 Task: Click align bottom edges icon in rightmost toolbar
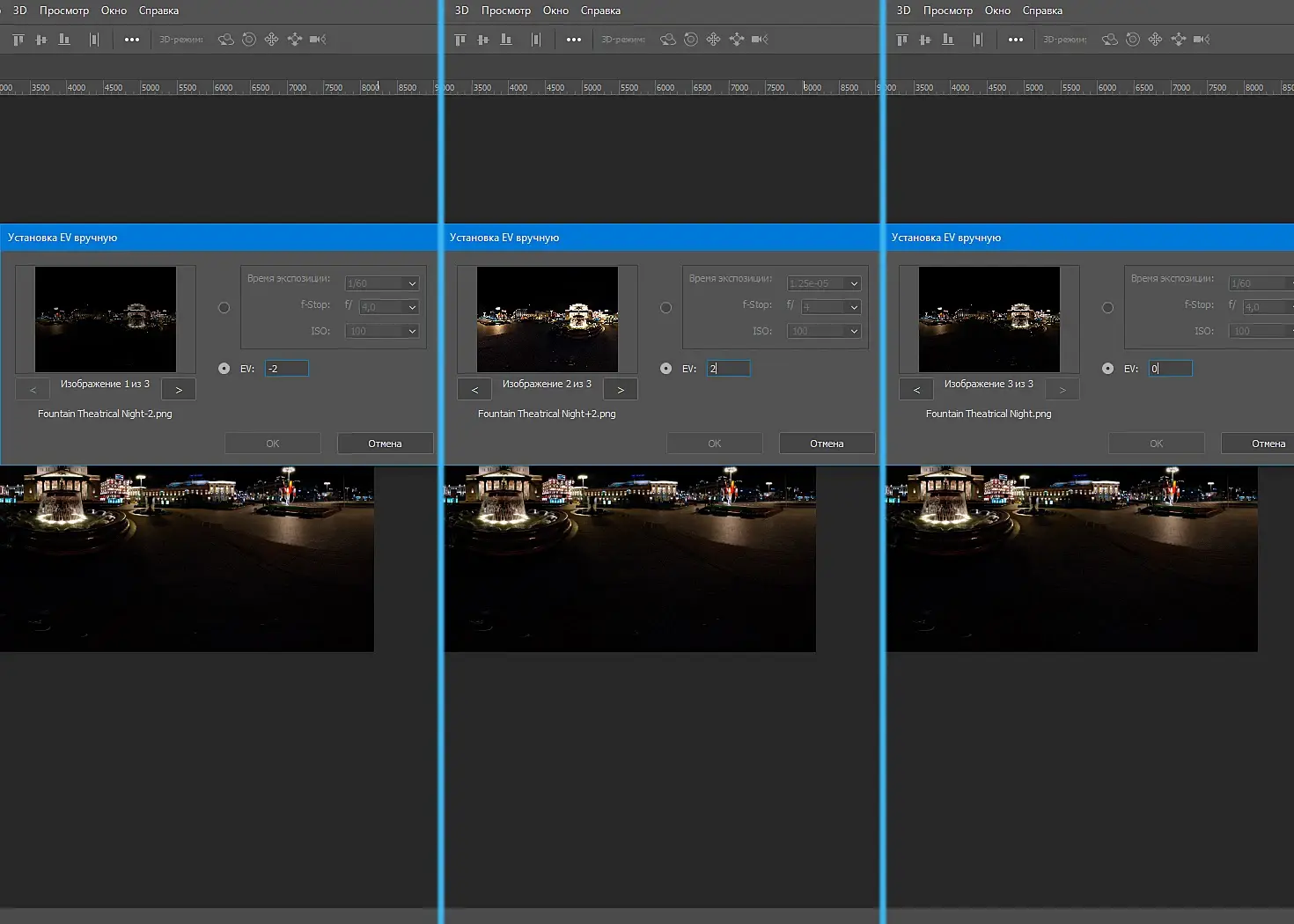948,40
